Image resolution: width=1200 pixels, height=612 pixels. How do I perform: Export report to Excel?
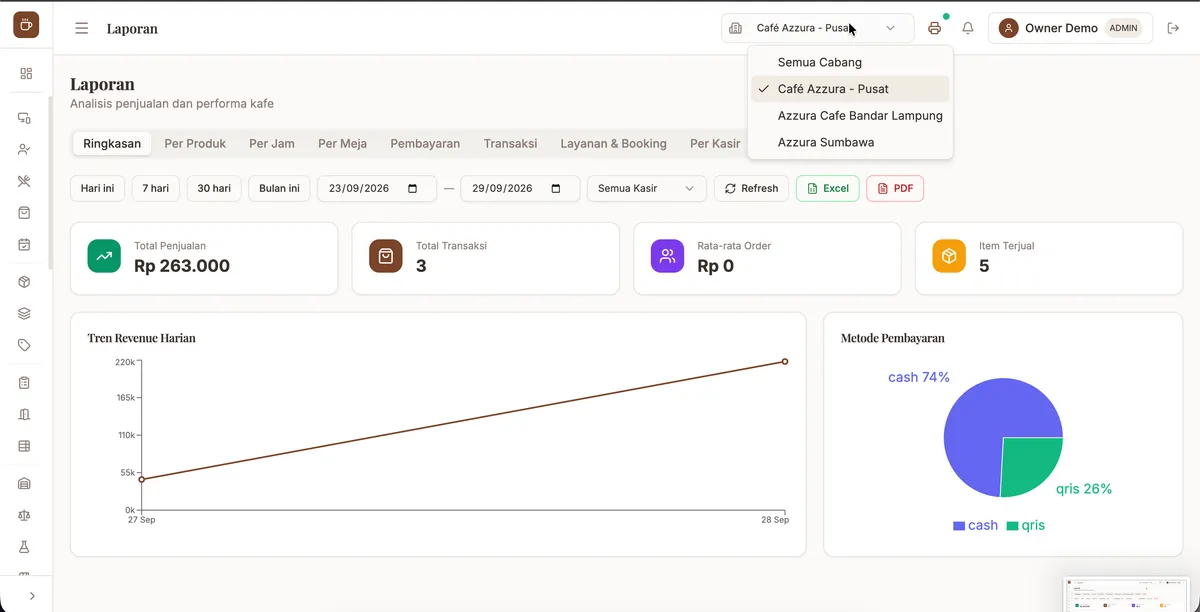coord(827,188)
